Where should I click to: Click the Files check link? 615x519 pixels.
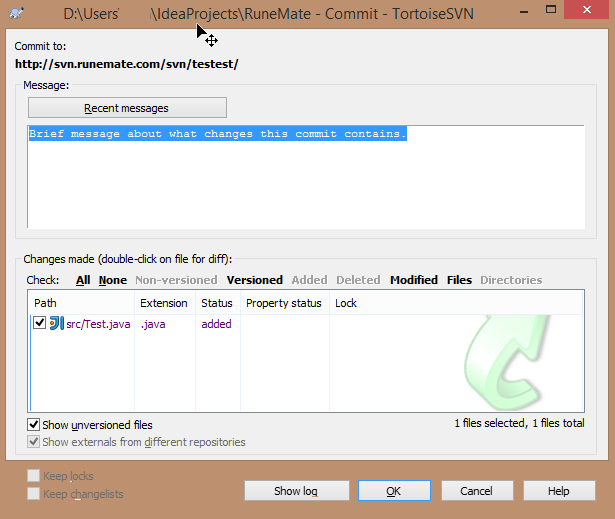[x=459, y=280]
